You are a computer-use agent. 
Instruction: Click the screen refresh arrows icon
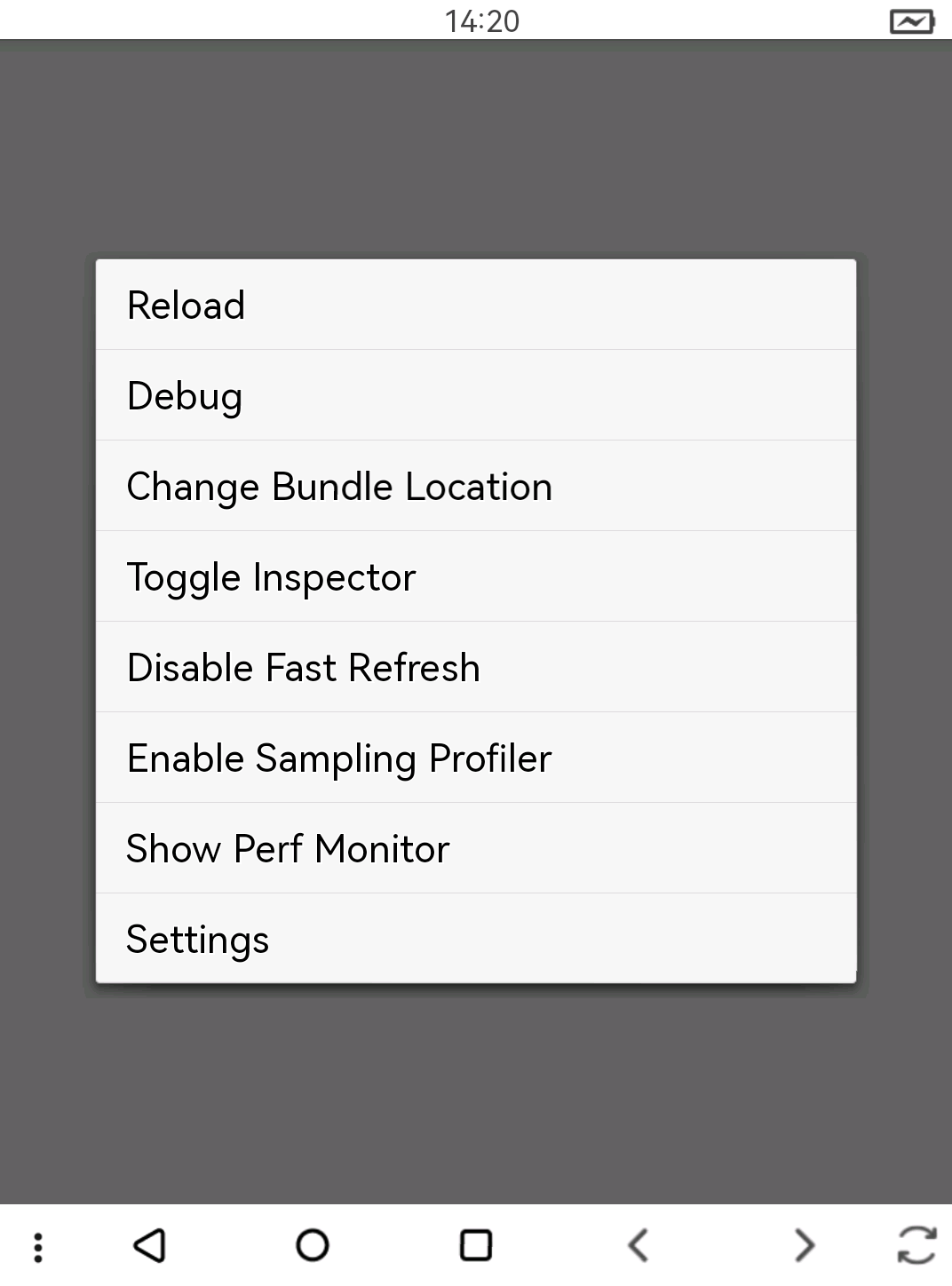(916, 1244)
